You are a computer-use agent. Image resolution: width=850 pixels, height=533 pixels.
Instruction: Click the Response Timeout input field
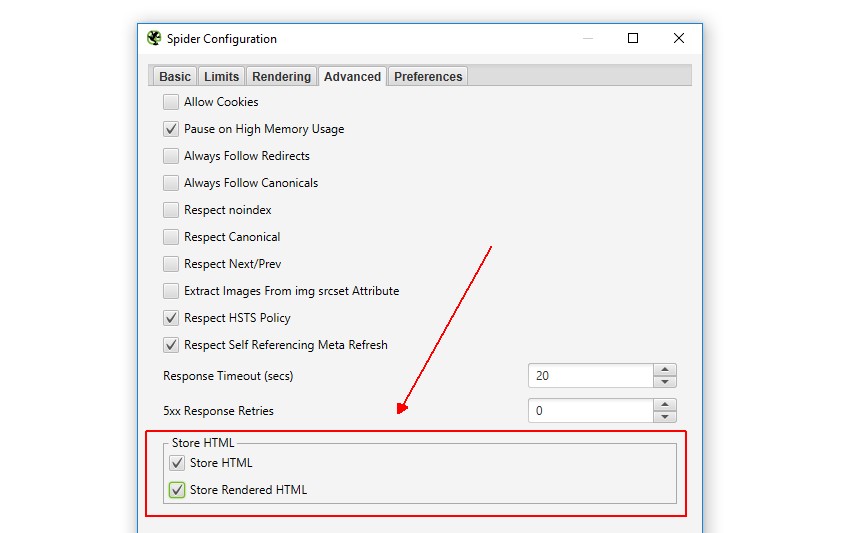coord(590,376)
